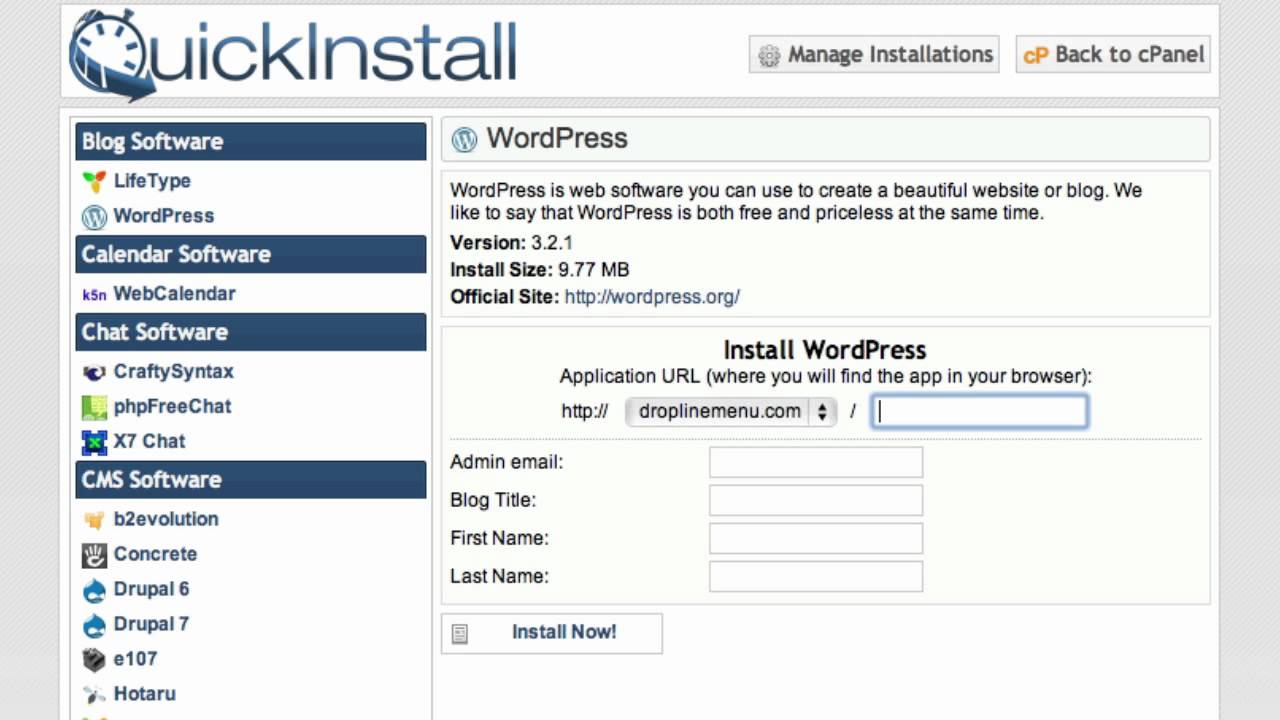Click the WordPress logo in the header panel
Image resolution: width=1280 pixels, height=720 pixels.
pyautogui.click(x=464, y=139)
